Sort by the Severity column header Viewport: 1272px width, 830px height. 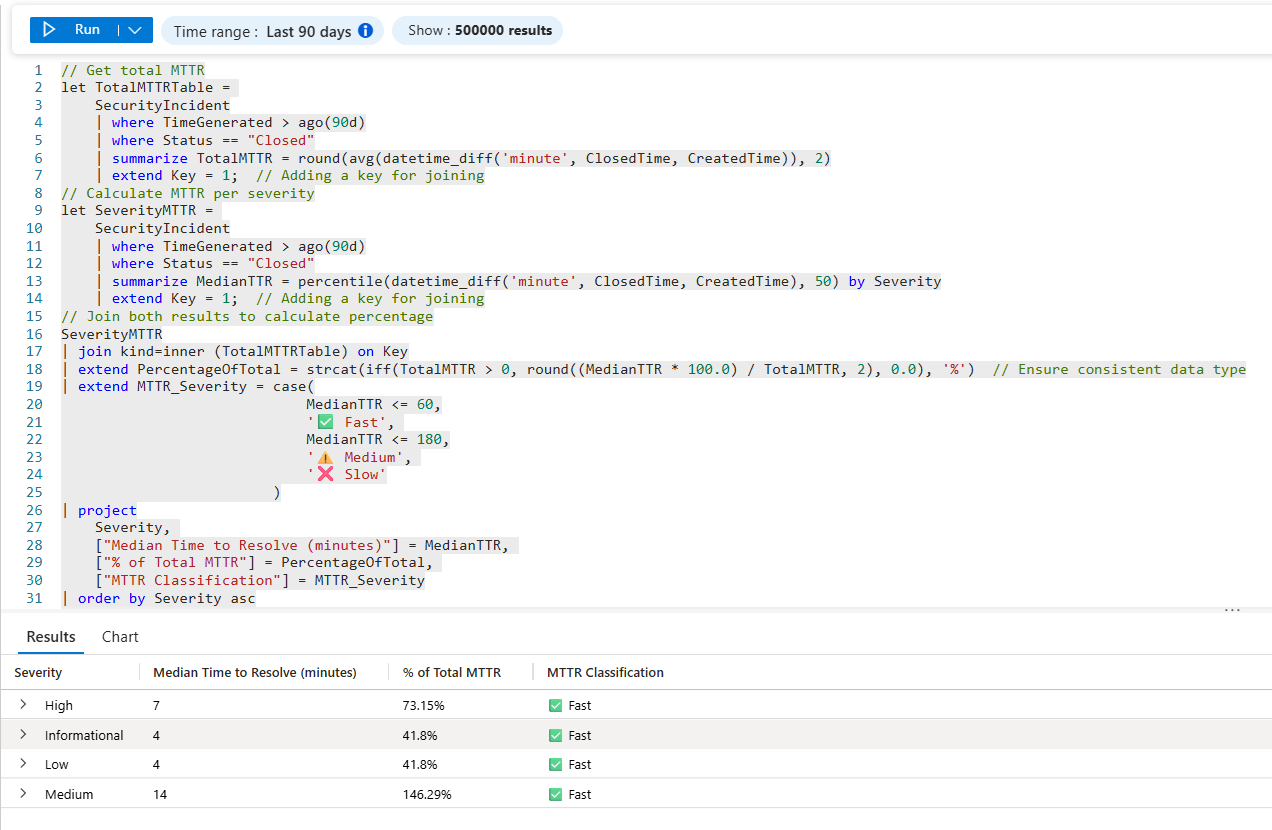coord(38,673)
